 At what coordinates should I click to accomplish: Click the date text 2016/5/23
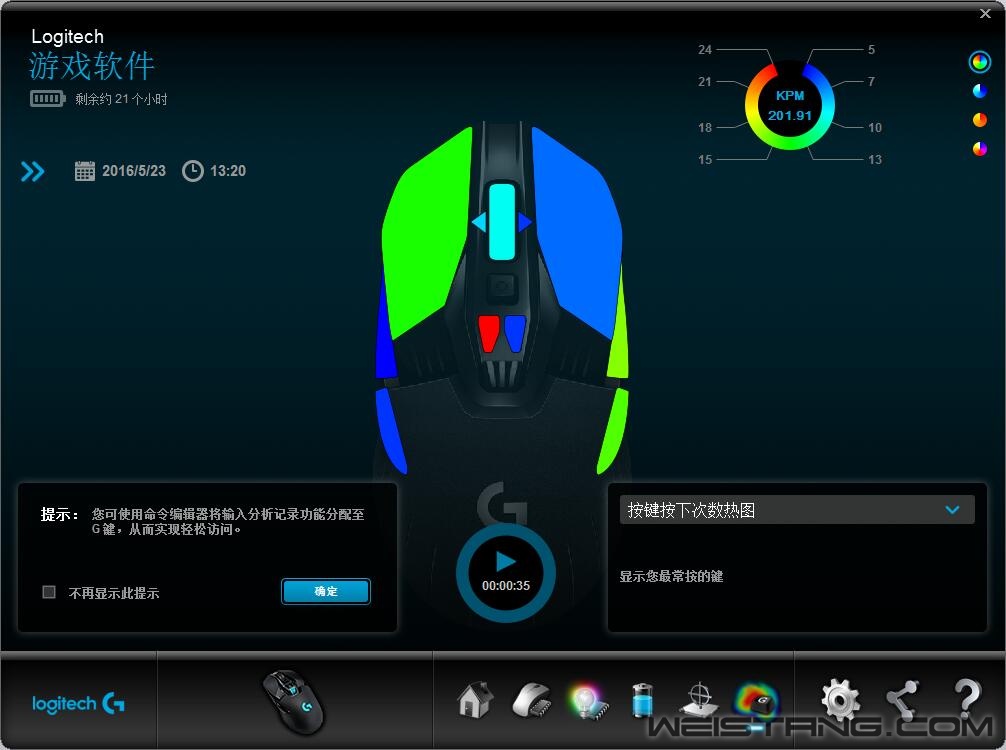(133, 171)
